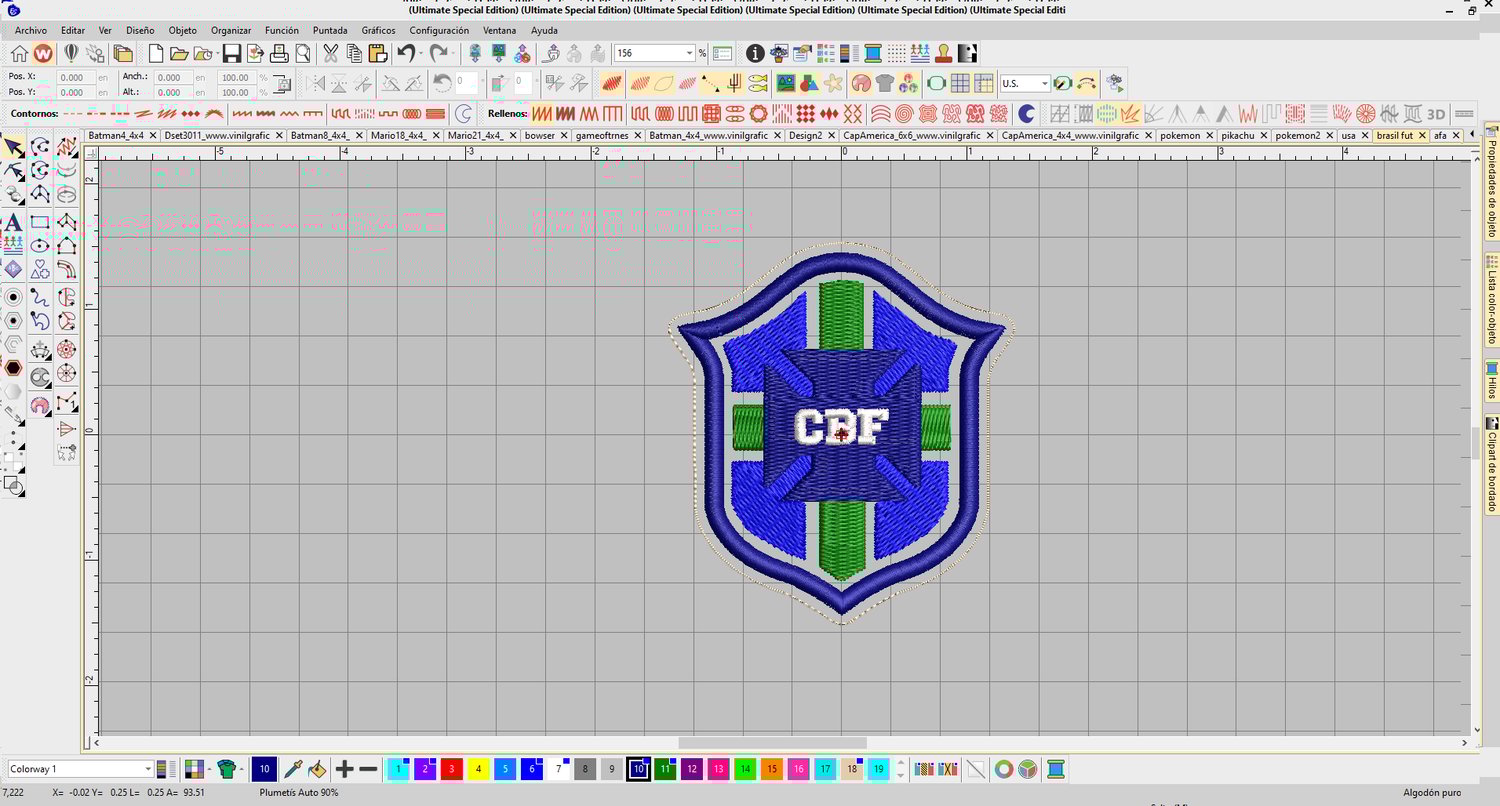
Task: Toggle the show bitmap image icon
Action: 786,83
